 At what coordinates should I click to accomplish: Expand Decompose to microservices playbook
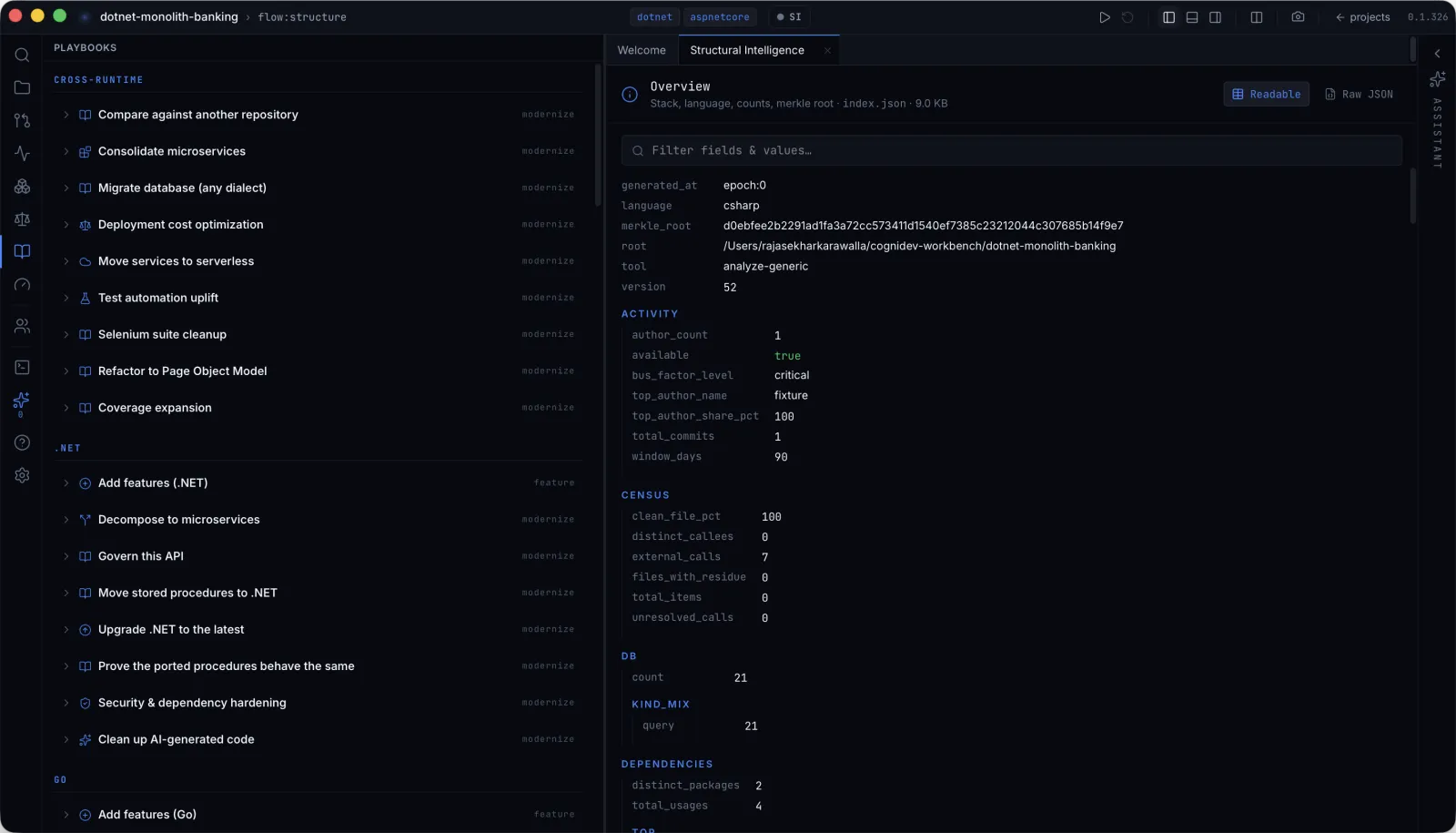point(318,520)
